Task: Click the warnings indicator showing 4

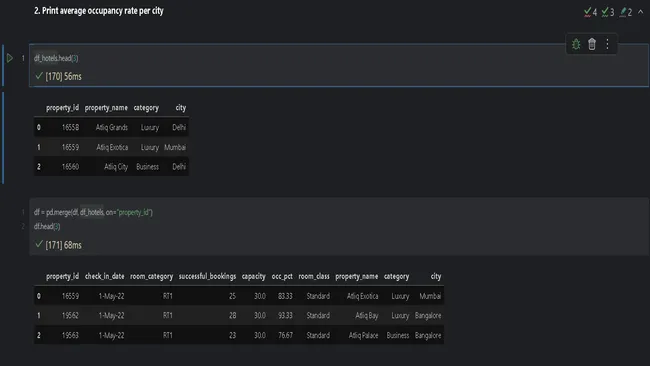Action: tap(590, 12)
